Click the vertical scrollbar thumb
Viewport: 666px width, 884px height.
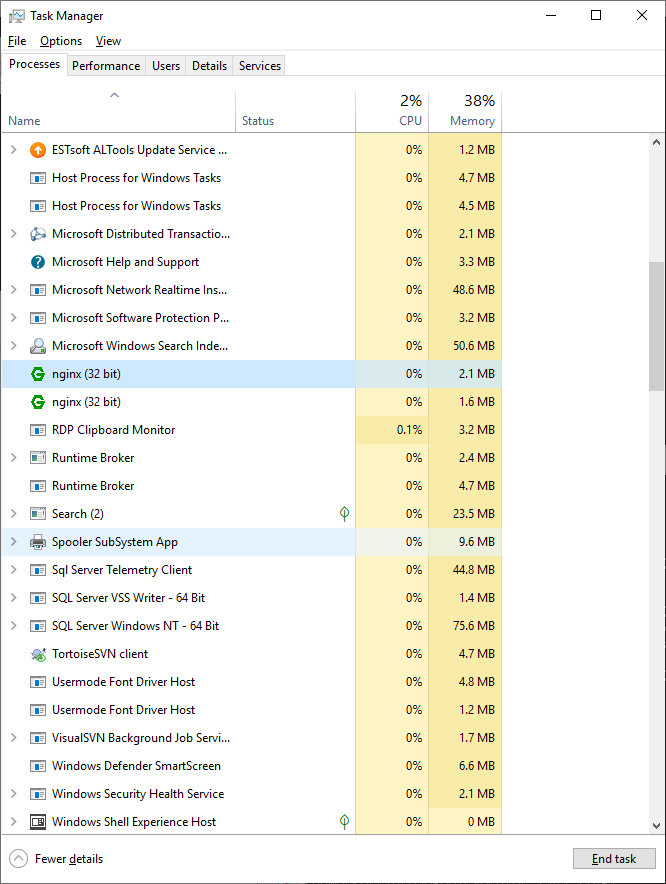(x=656, y=326)
